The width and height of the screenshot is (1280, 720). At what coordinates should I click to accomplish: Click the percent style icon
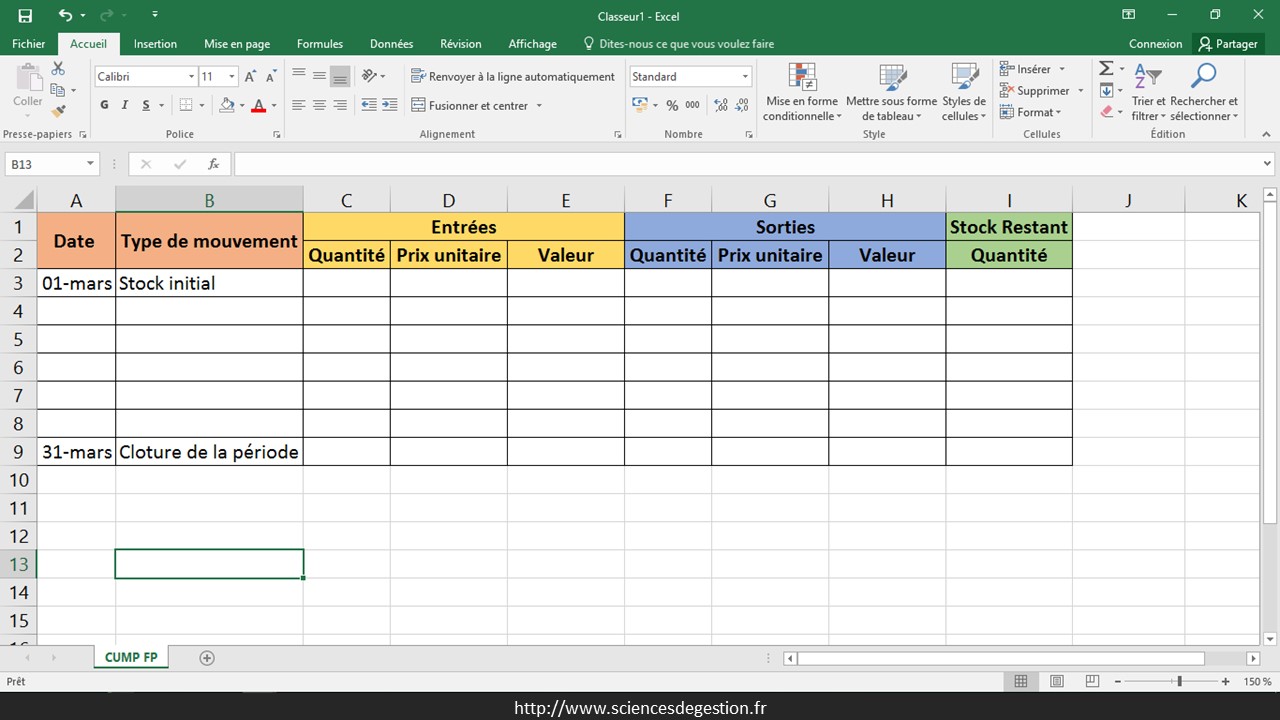(x=672, y=105)
